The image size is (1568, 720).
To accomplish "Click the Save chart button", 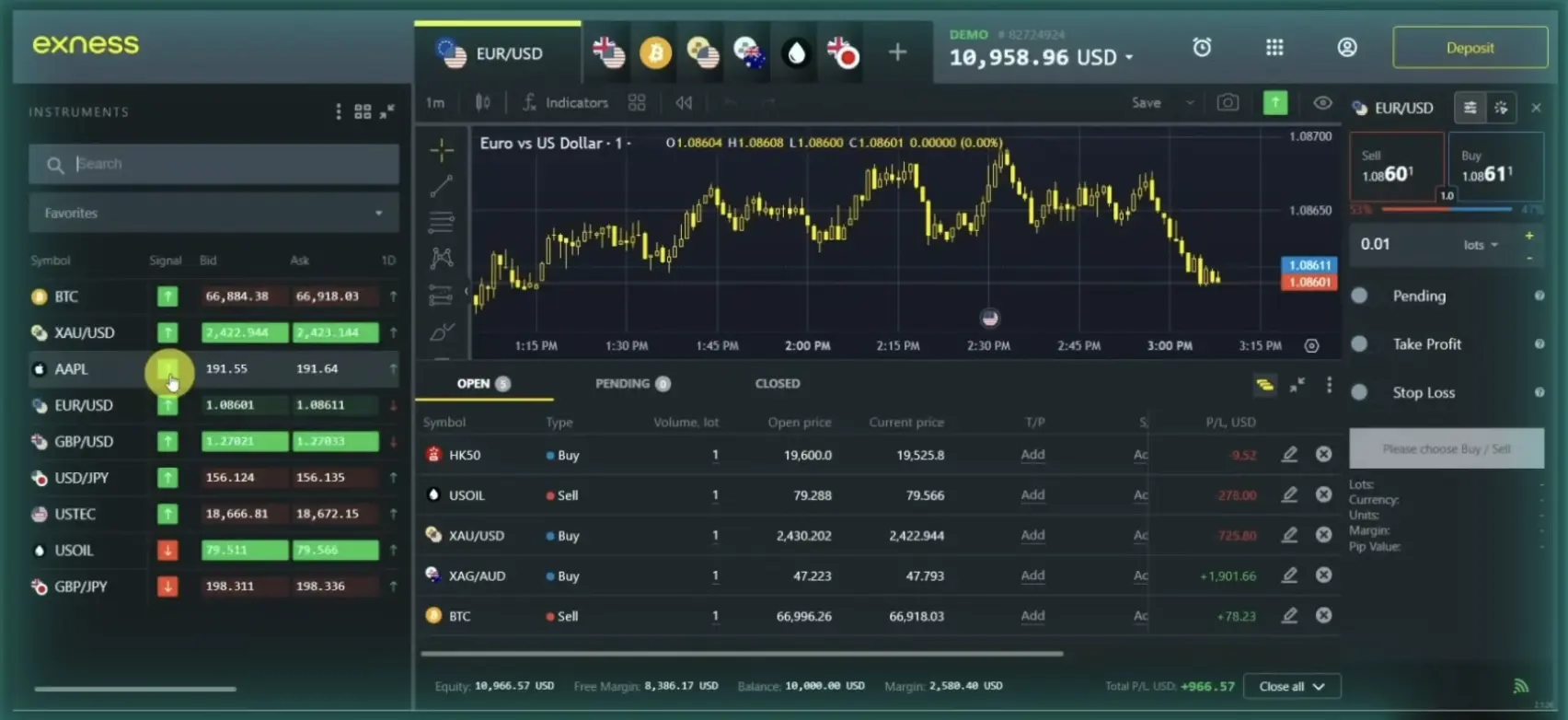I will (1146, 102).
